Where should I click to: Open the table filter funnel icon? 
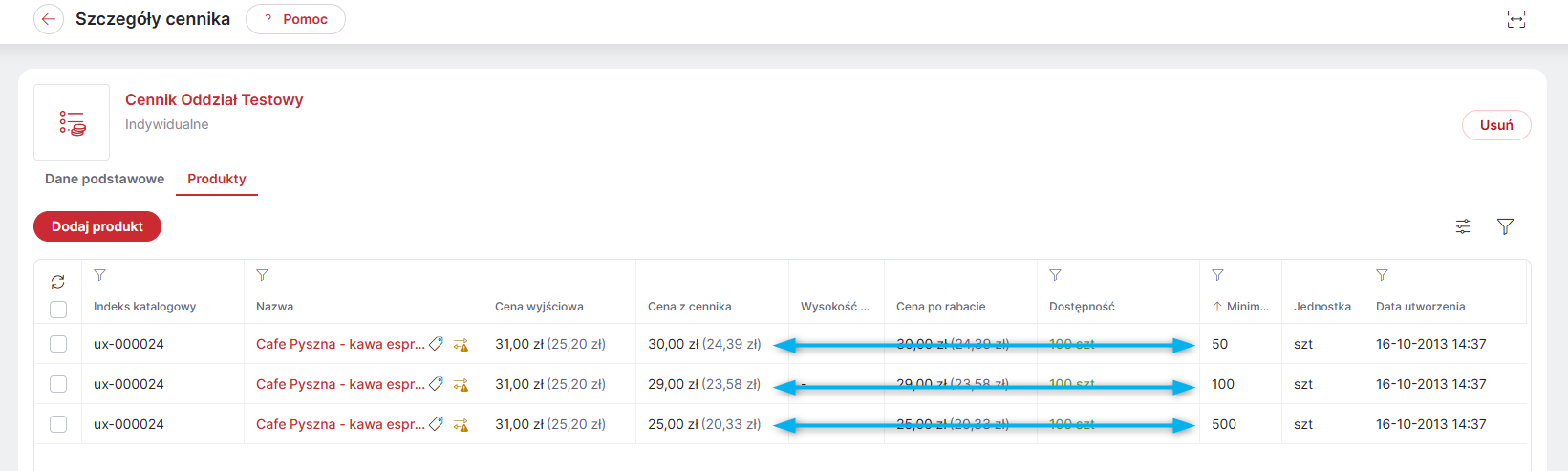coord(1505,226)
